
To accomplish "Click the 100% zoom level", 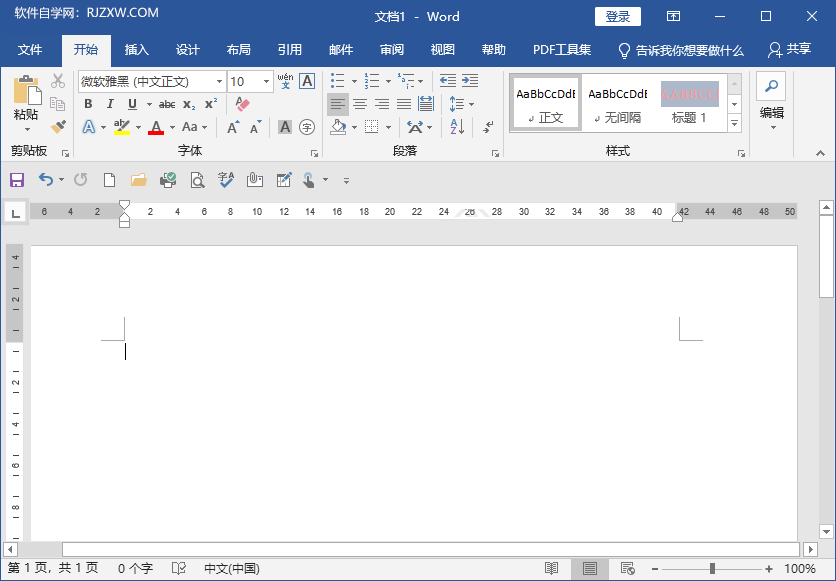I will 800,569.
